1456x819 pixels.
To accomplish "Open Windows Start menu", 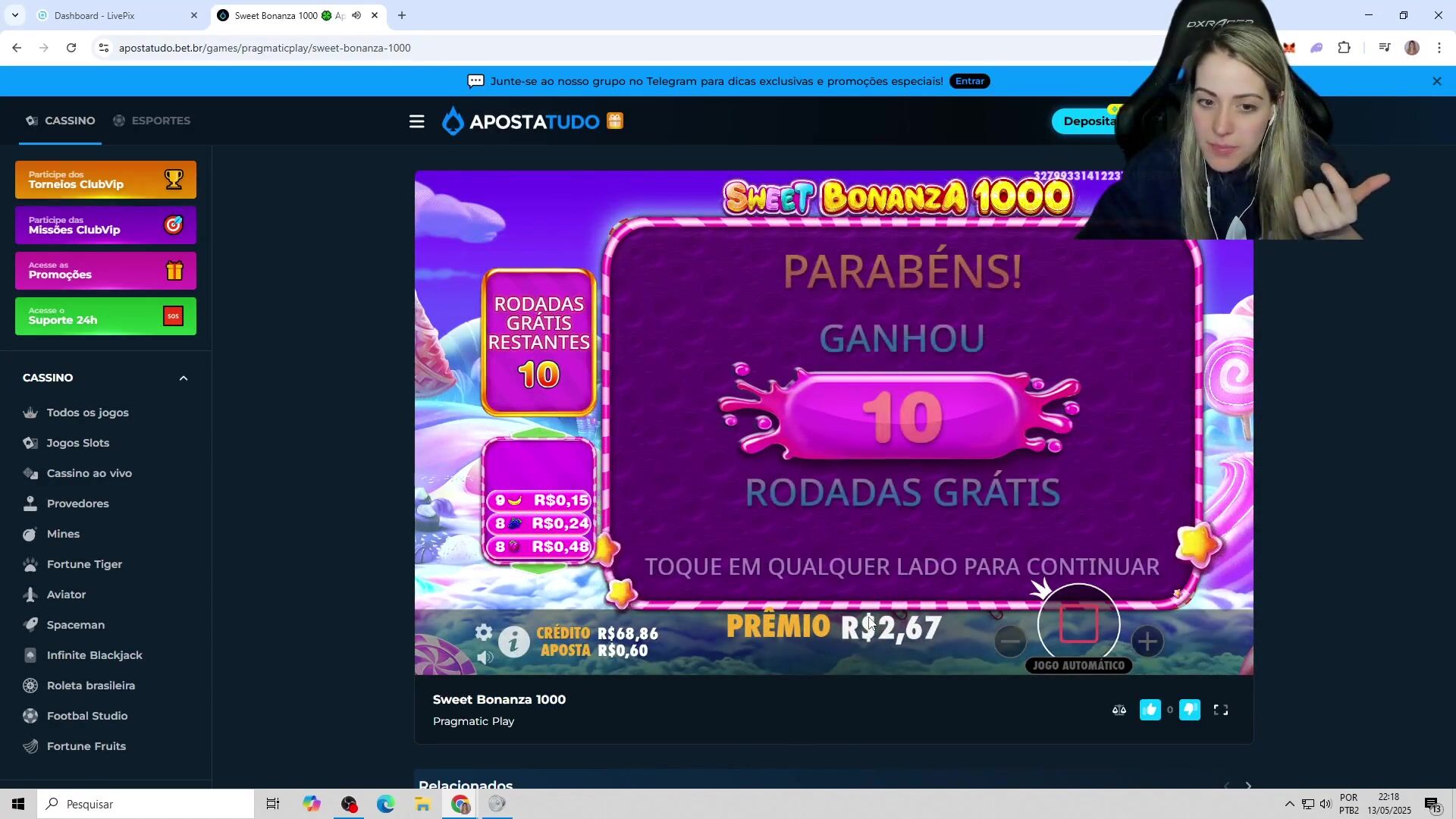I will [x=18, y=804].
